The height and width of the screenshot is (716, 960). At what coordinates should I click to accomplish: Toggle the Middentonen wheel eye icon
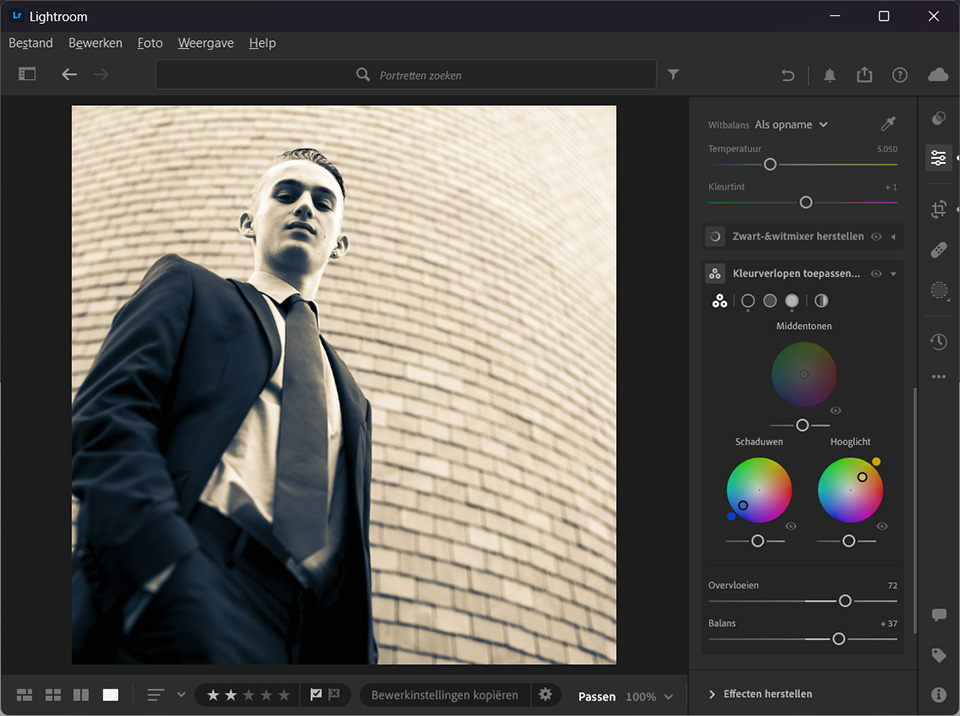click(836, 410)
